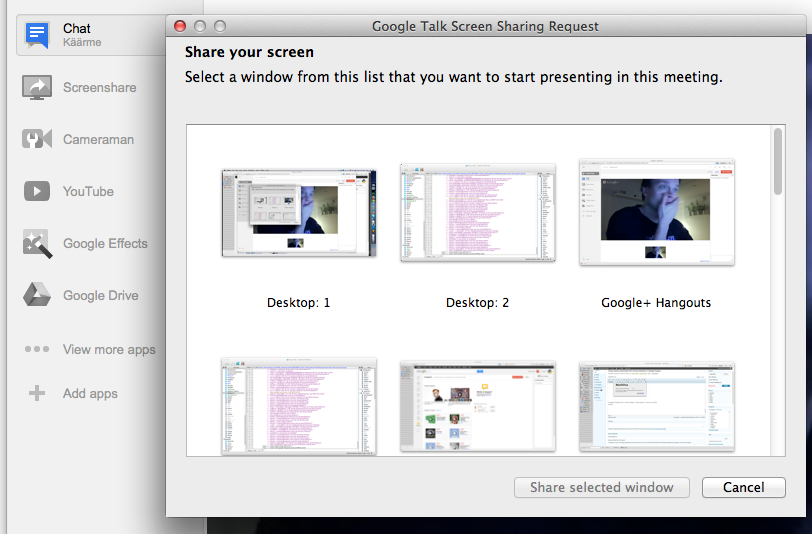Open the Screenshare label in sidebar
Image resolution: width=812 pixels, height=534 pixels.
tap(99, 88)
